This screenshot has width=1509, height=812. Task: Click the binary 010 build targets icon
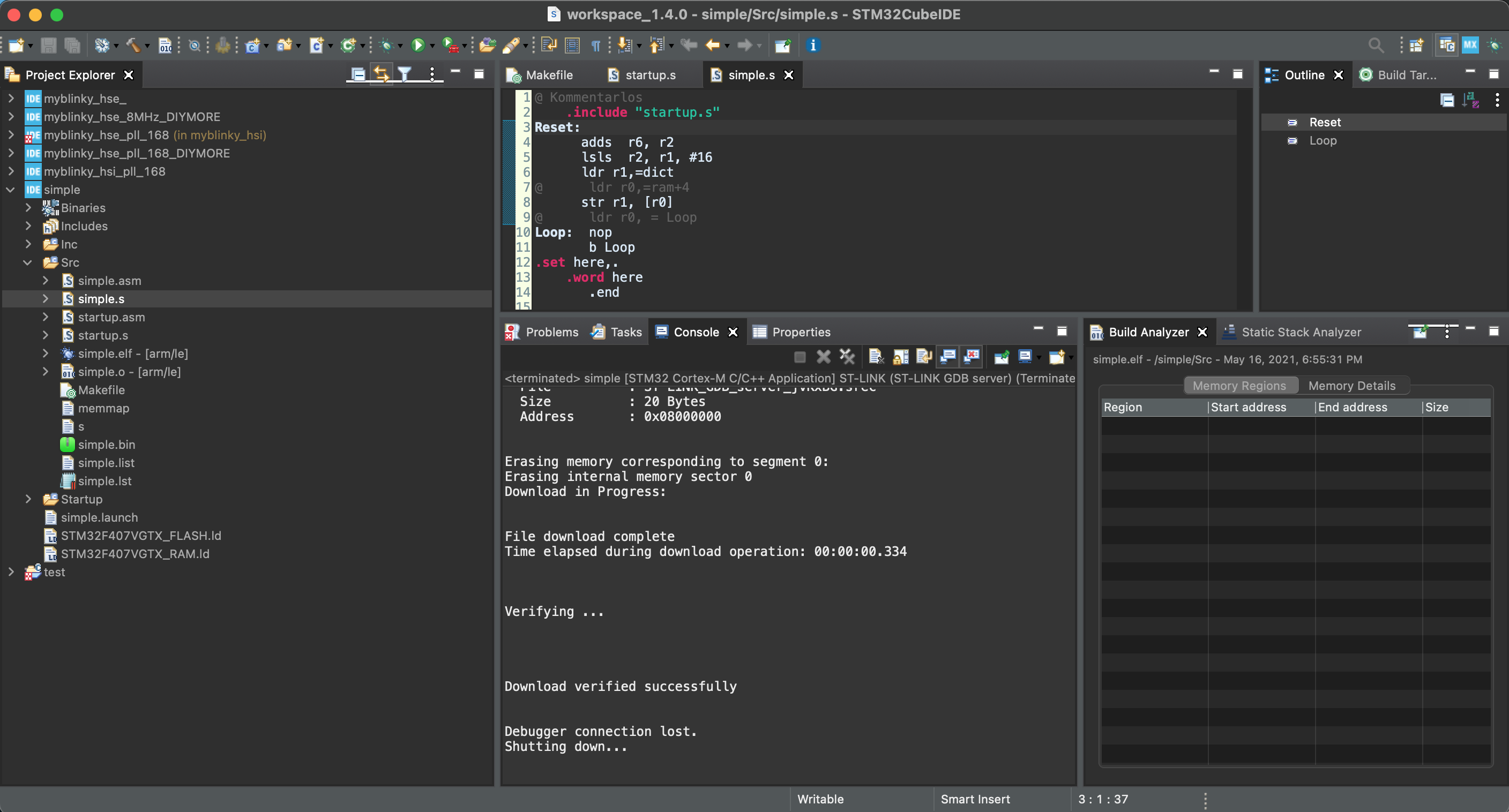tap(166, 45)
